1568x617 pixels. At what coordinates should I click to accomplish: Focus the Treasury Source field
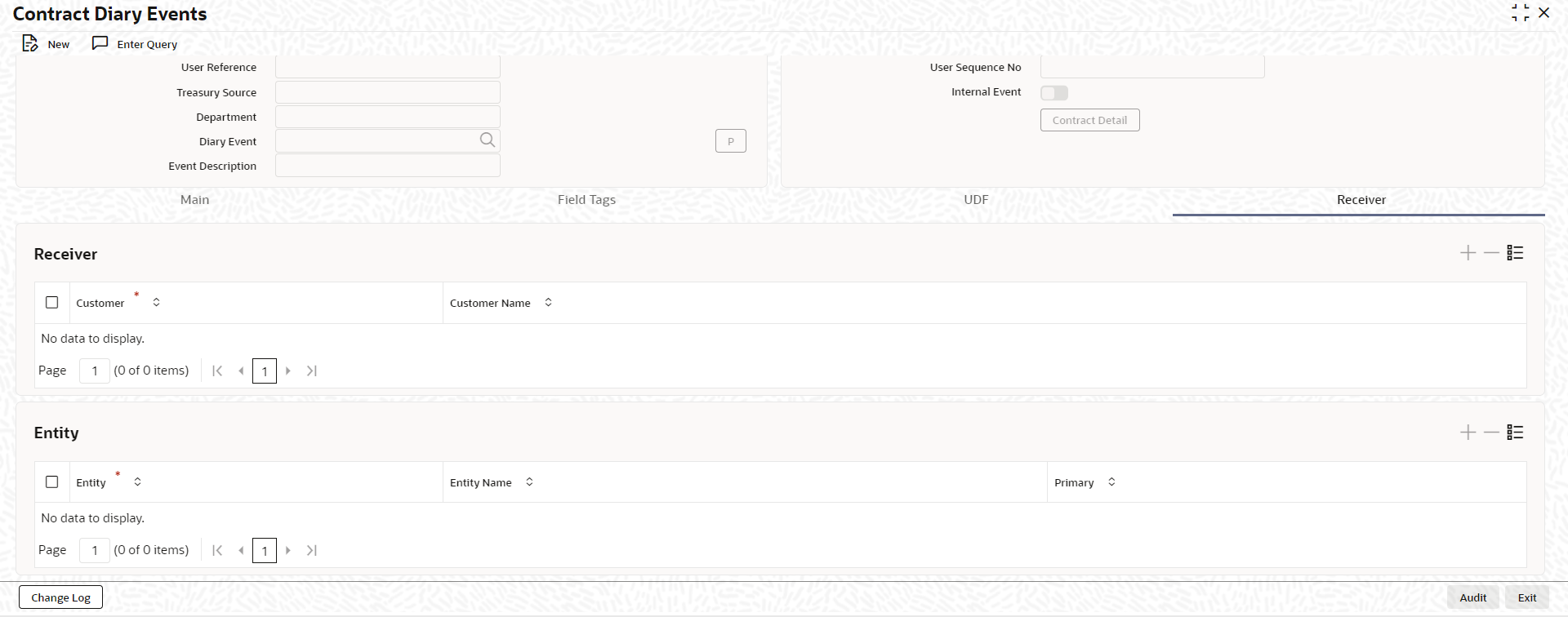[388, 92]
